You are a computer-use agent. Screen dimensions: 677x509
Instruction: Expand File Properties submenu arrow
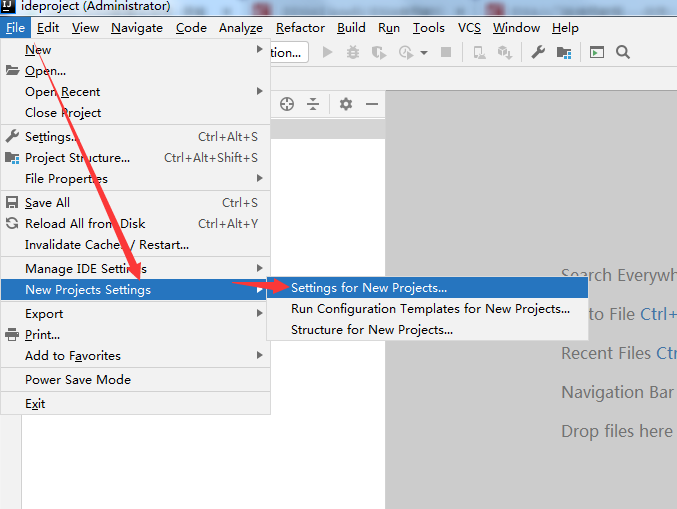(x=259, y=178)
